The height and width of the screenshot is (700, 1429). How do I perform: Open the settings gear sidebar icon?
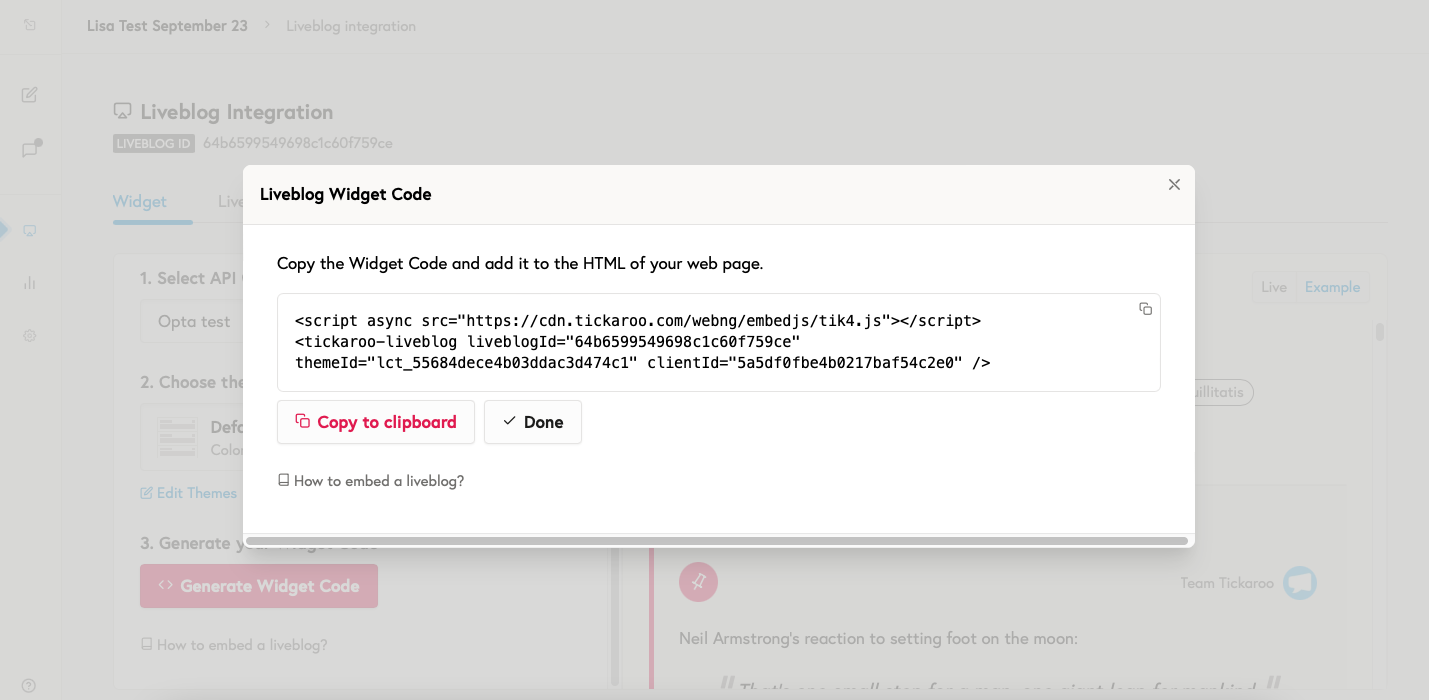click(30, 336)
